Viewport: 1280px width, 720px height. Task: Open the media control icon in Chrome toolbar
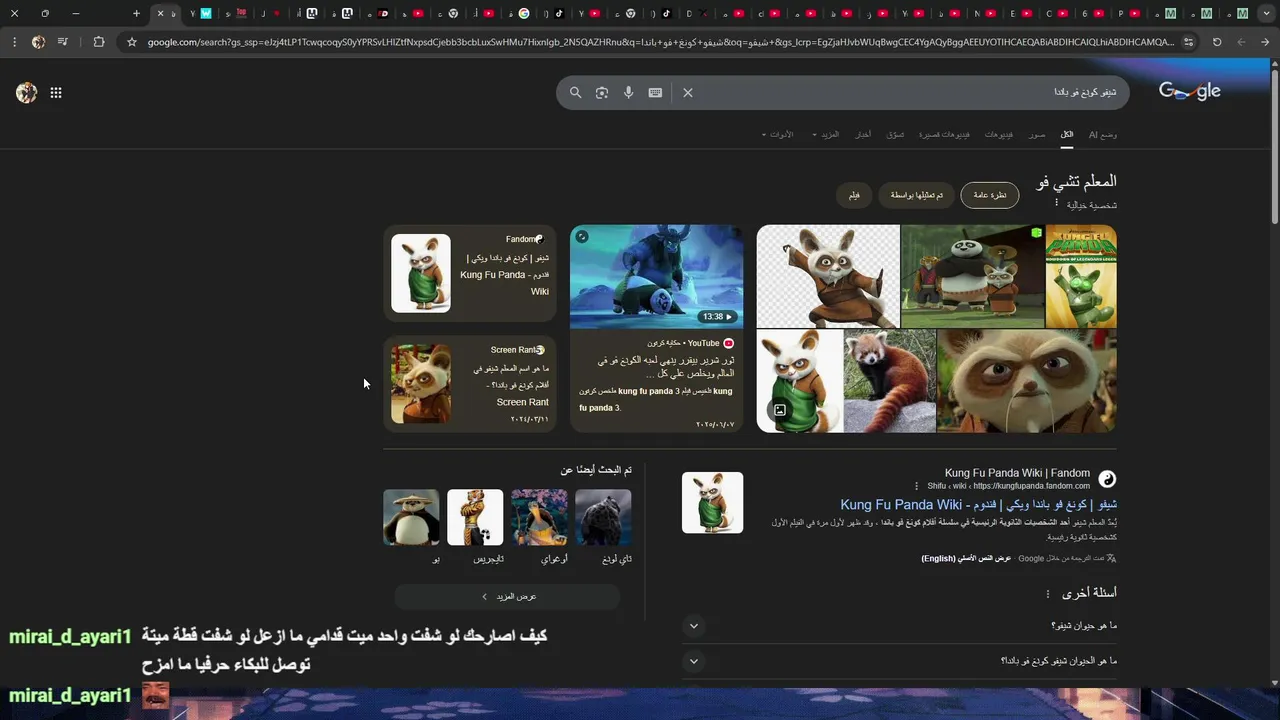pos(63,42)
